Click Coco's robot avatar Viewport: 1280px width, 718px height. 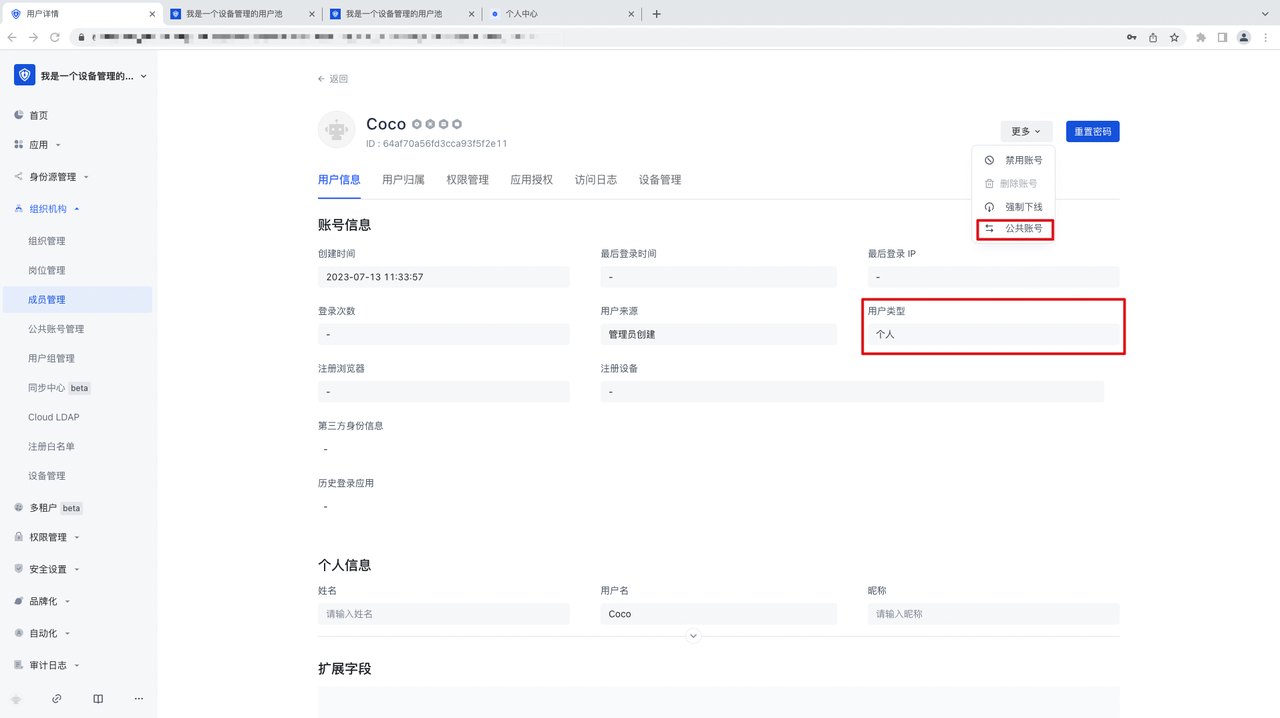336,130
